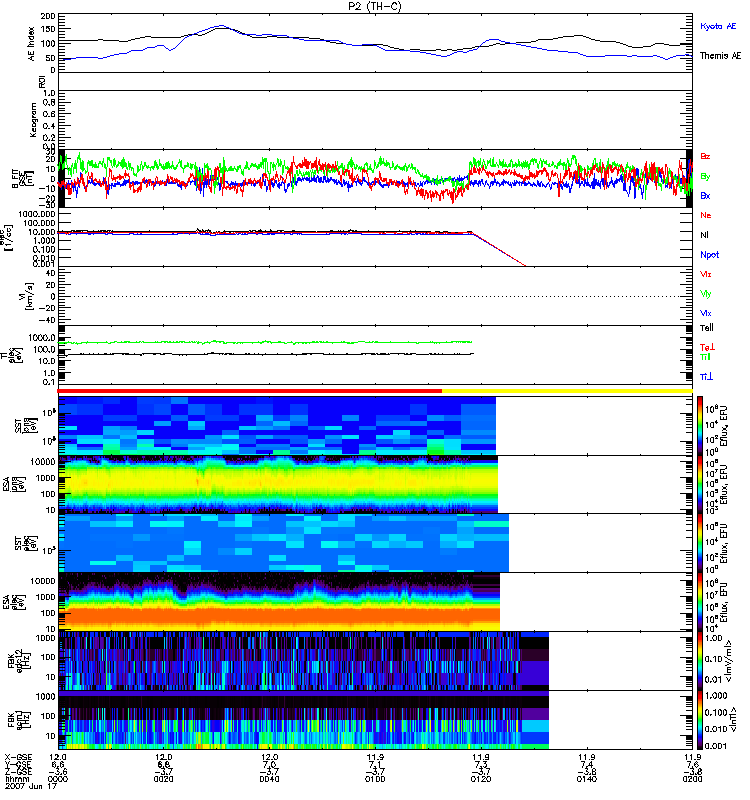Select the 0200 time tick label
Screen dimensions: 750x800
[x=692, y=779]
